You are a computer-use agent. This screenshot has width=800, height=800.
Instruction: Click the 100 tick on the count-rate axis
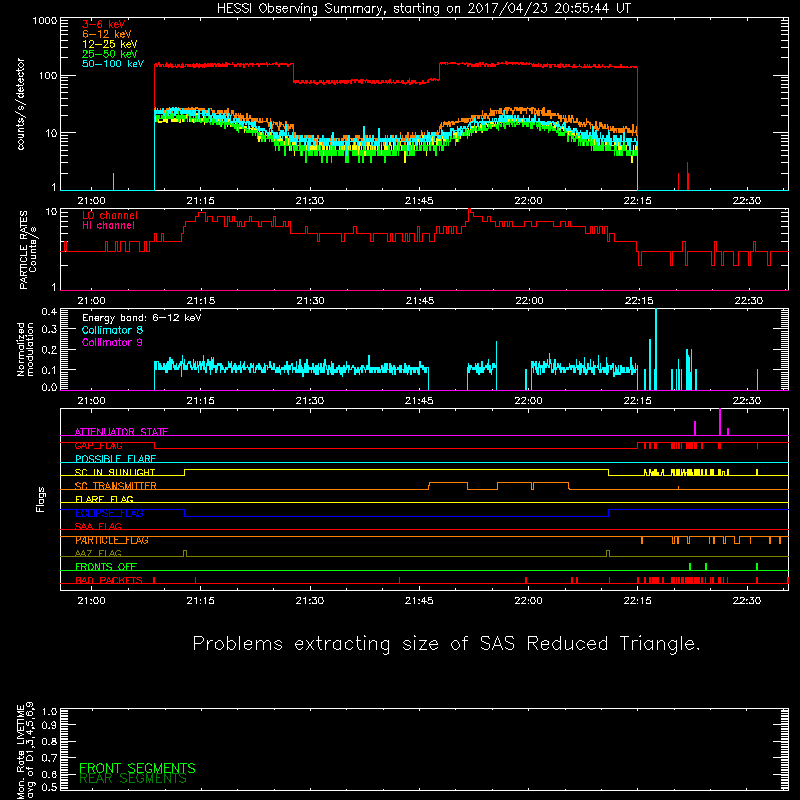pos(48,76)
